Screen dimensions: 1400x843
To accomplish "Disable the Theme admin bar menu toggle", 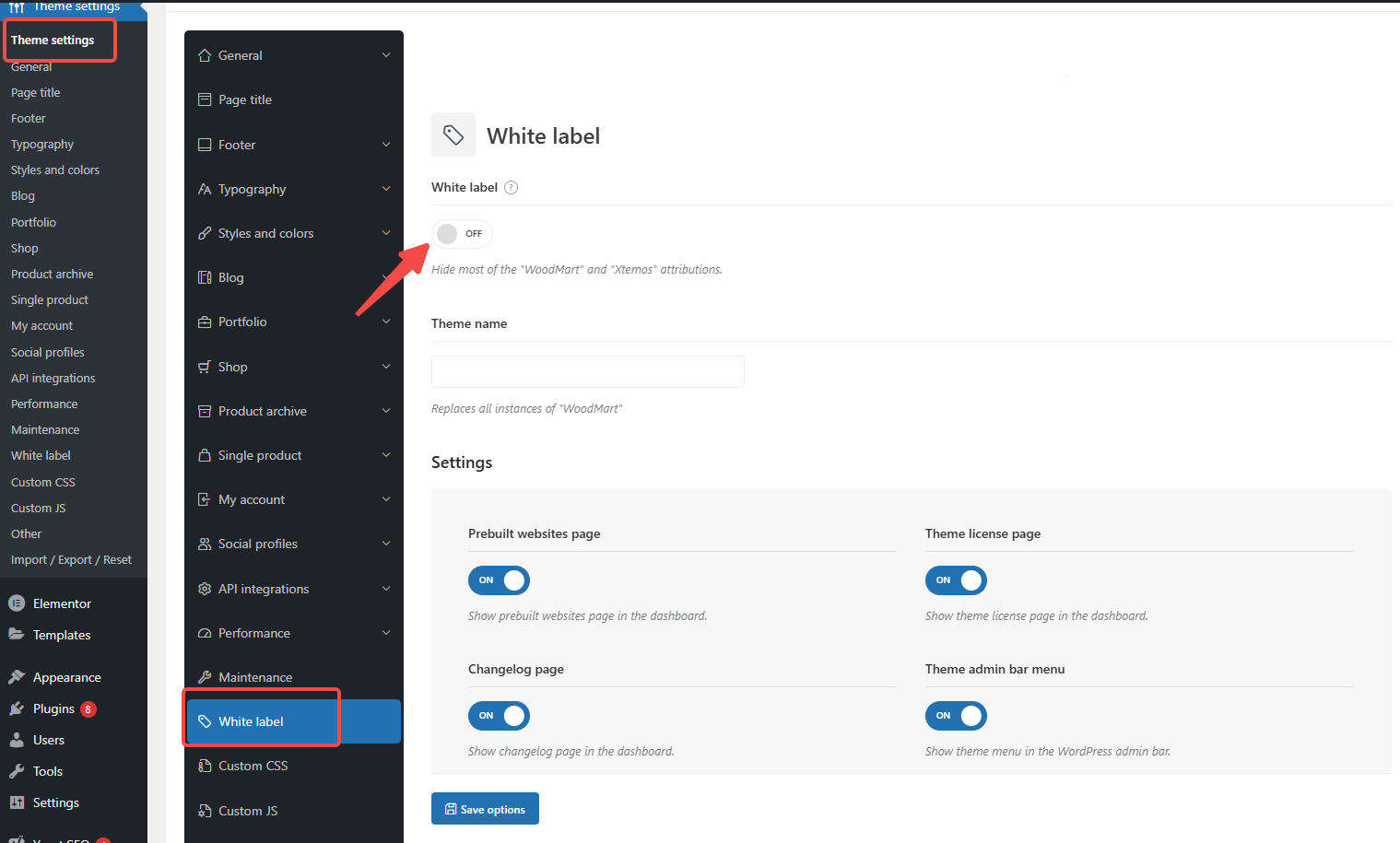I will pyautogui.click(x=956, y=716).
